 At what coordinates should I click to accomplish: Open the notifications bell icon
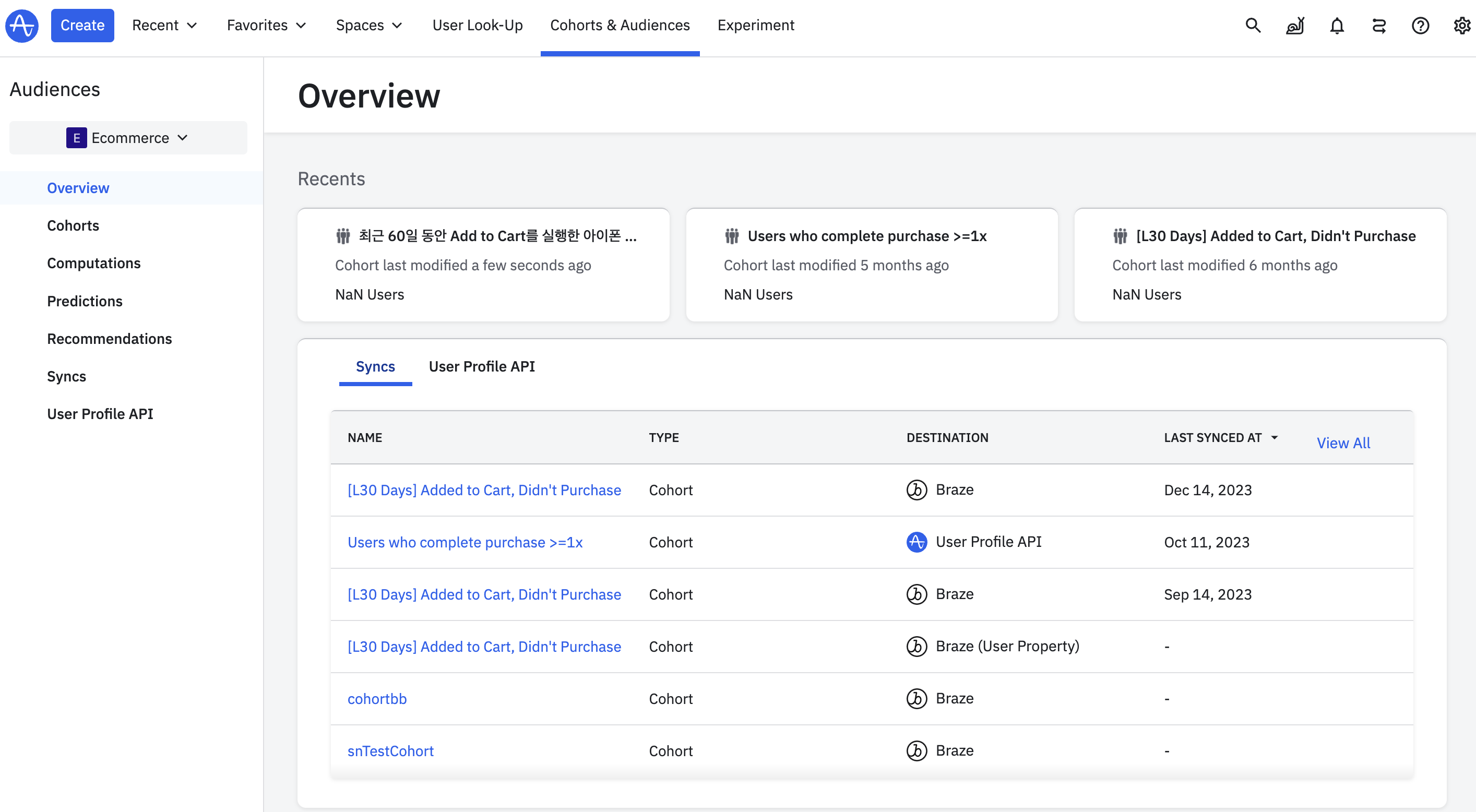[x=1337, y=25]
